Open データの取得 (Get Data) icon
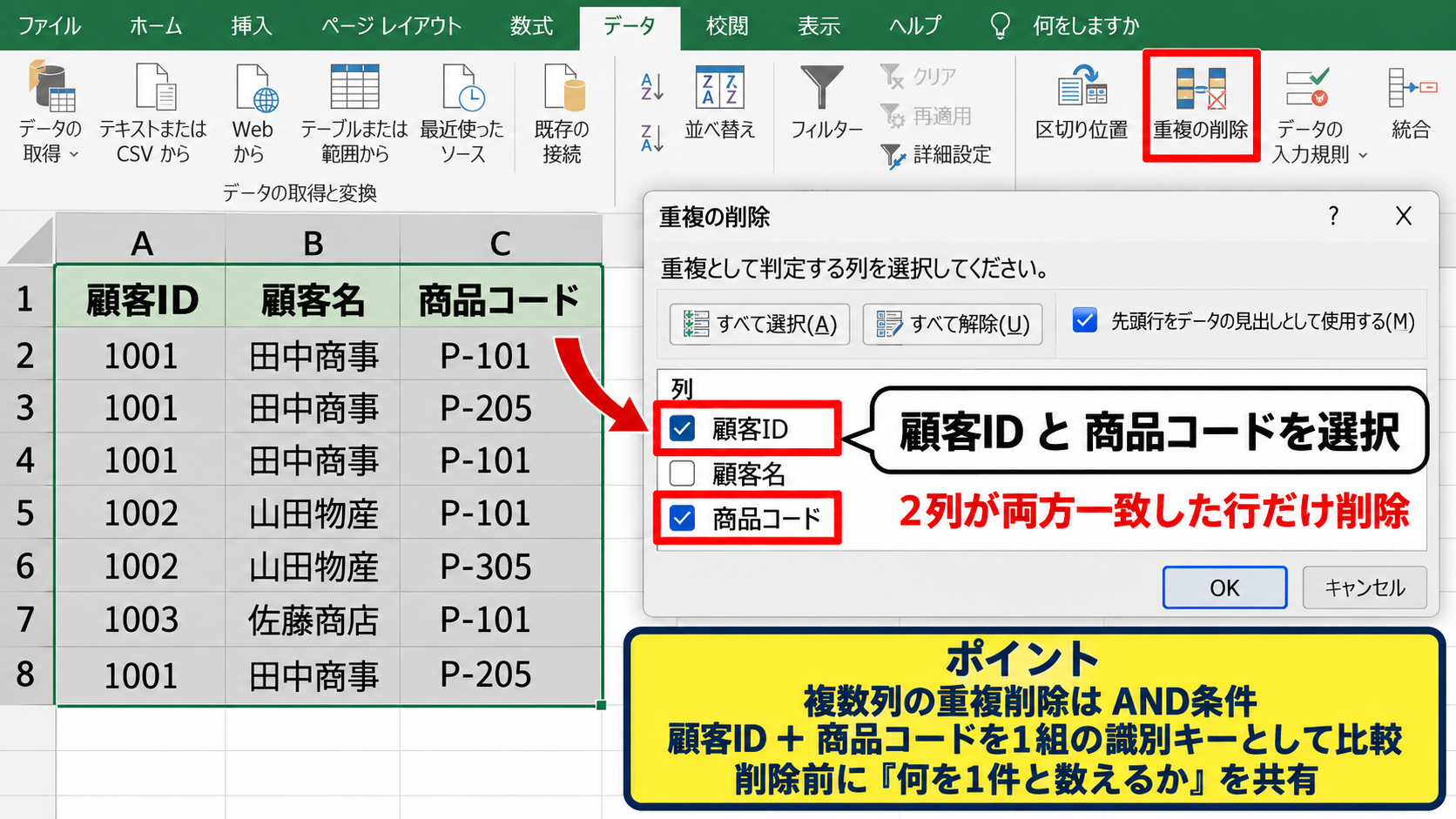1456x819 pixels. click(x=51, y=87)
